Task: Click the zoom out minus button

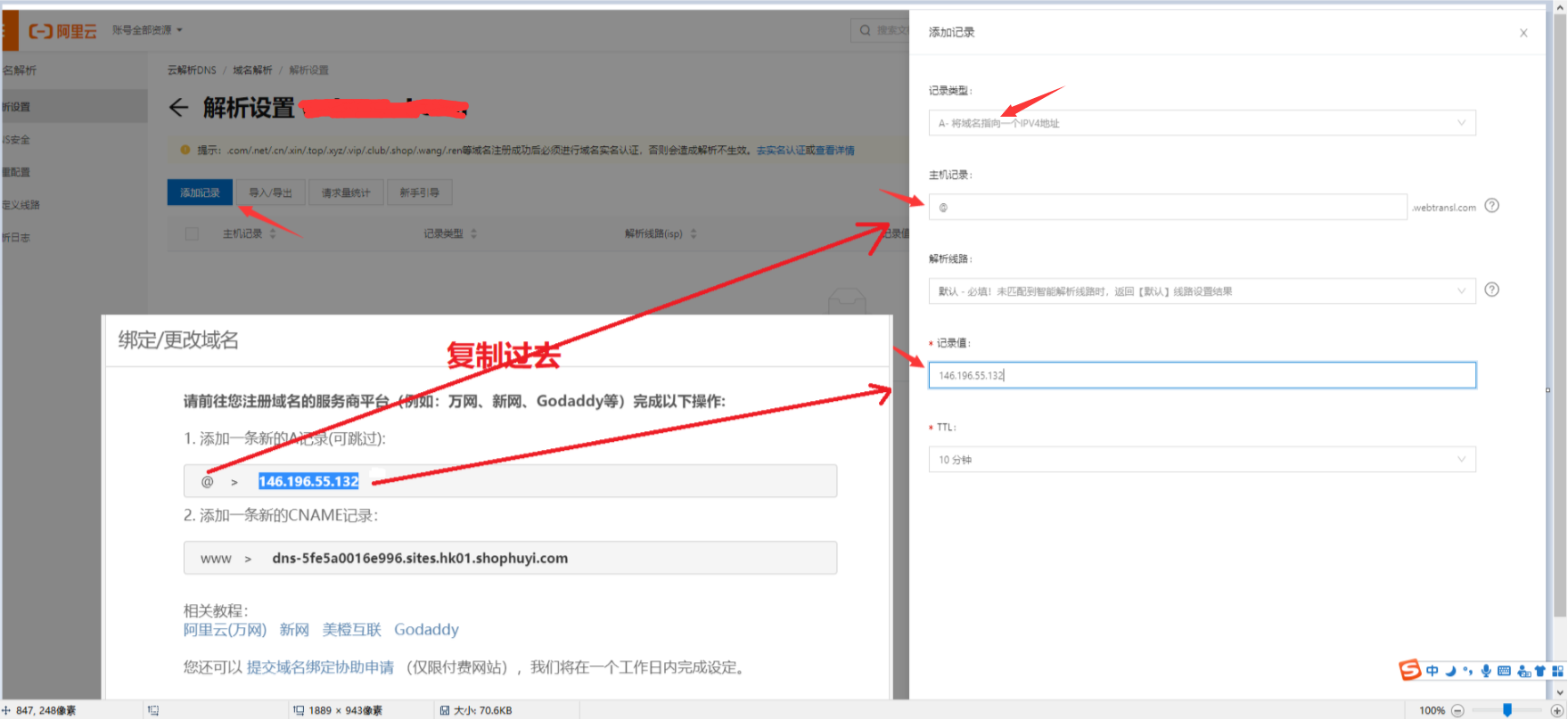Action: tap(1457, 710)
